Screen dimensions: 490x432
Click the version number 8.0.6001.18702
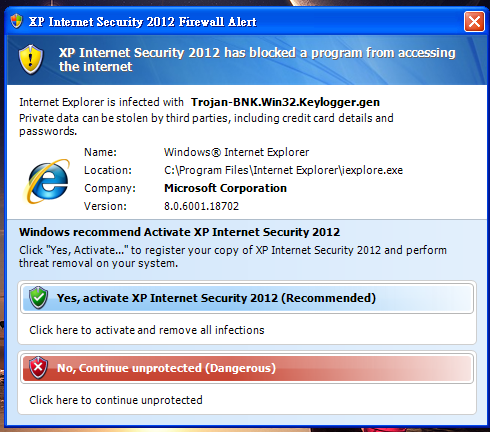[x=201, y=206]
